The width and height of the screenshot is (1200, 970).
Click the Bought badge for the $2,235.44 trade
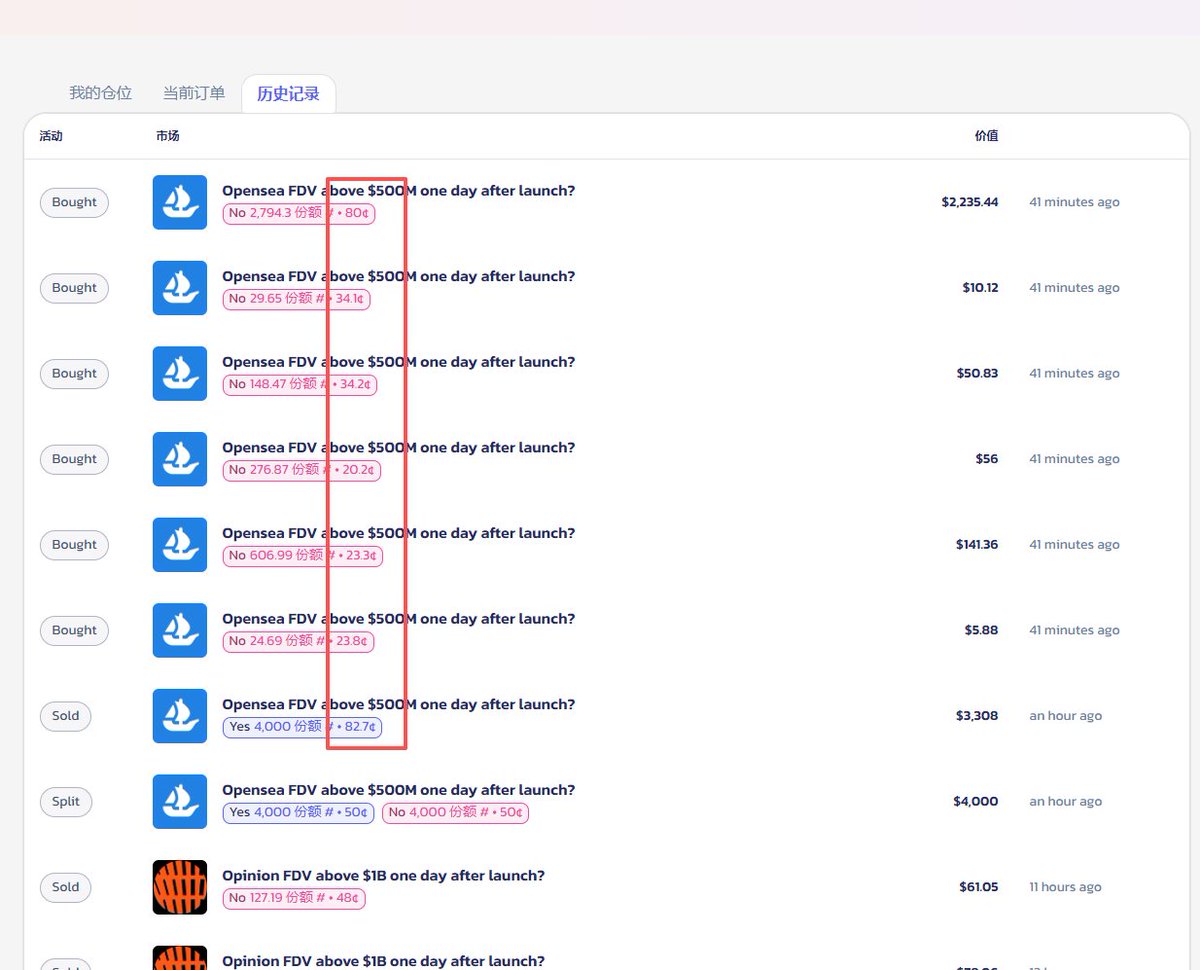tap(74, 202)
